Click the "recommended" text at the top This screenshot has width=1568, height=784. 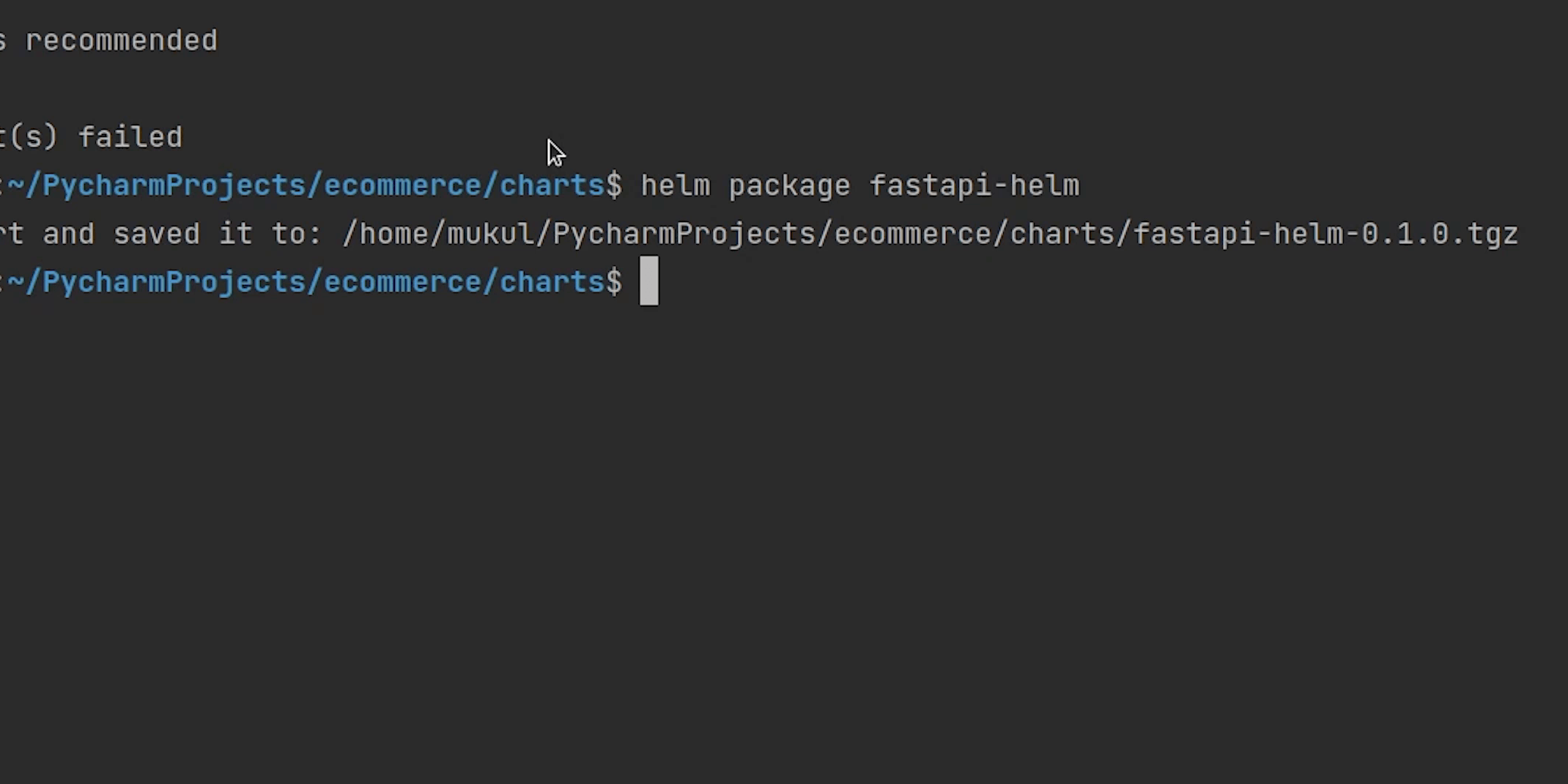pyautogui.click(x=121, y=41)
